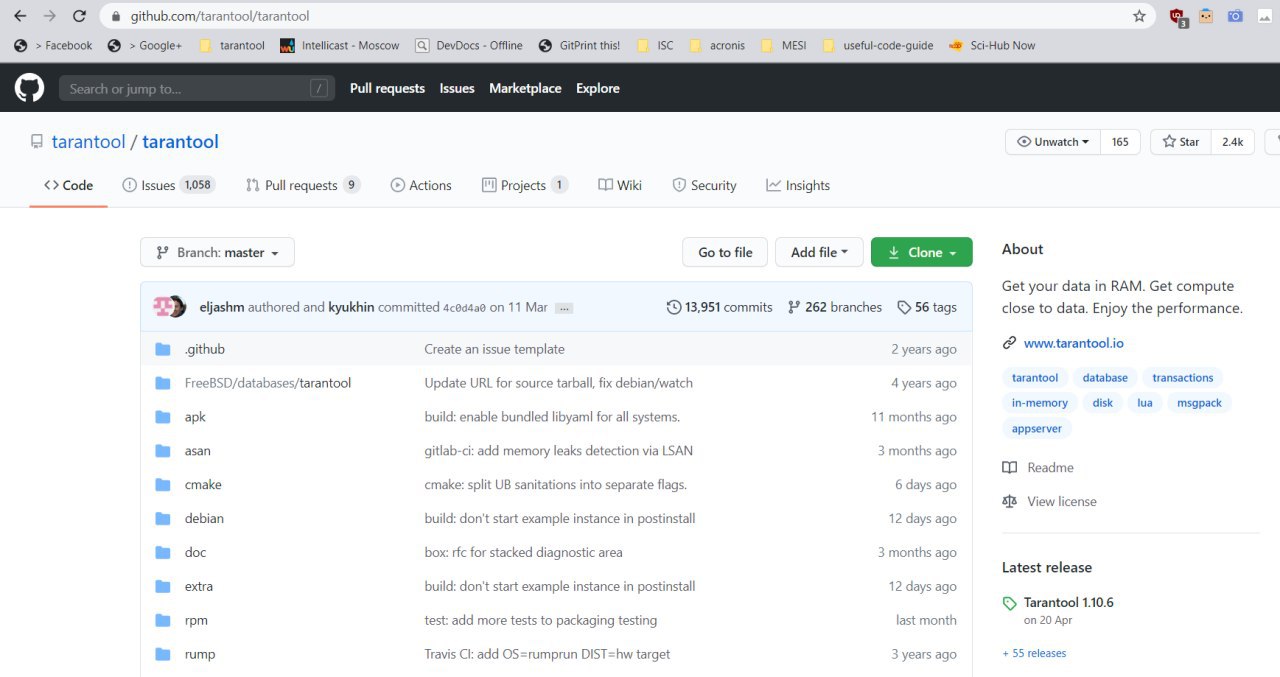Click the commit author avatars
1280x677 pixels.
point(170,307)
